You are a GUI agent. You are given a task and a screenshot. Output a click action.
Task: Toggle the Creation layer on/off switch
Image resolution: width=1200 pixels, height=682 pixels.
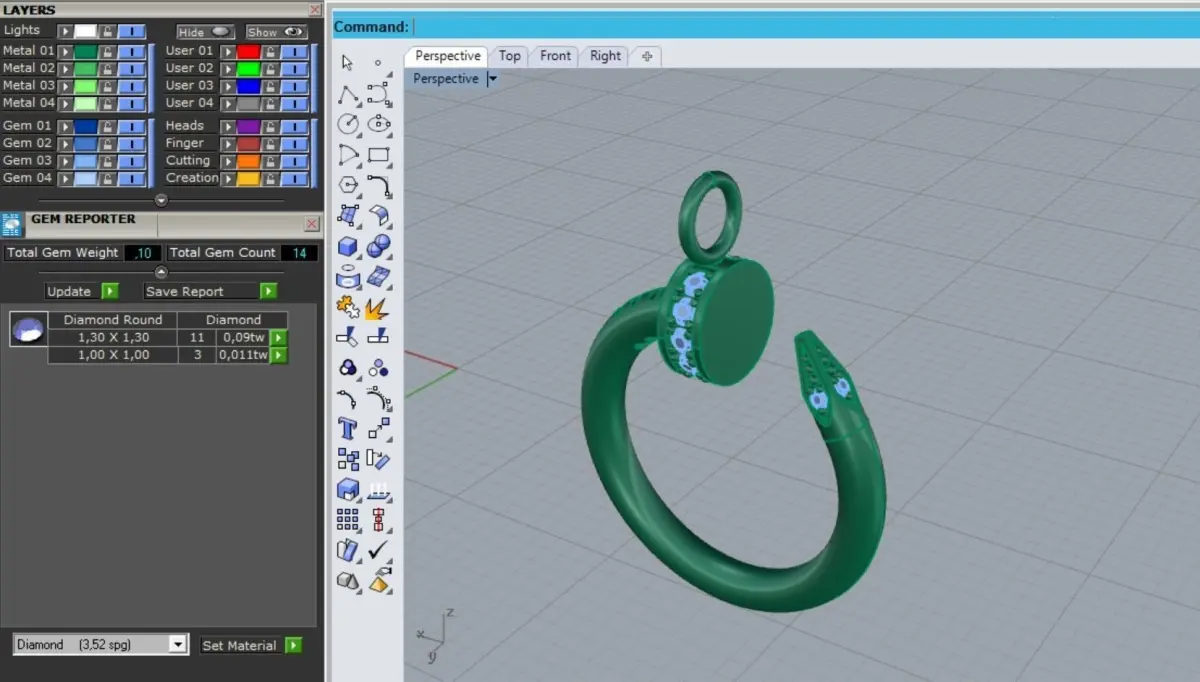coord(294,179)
